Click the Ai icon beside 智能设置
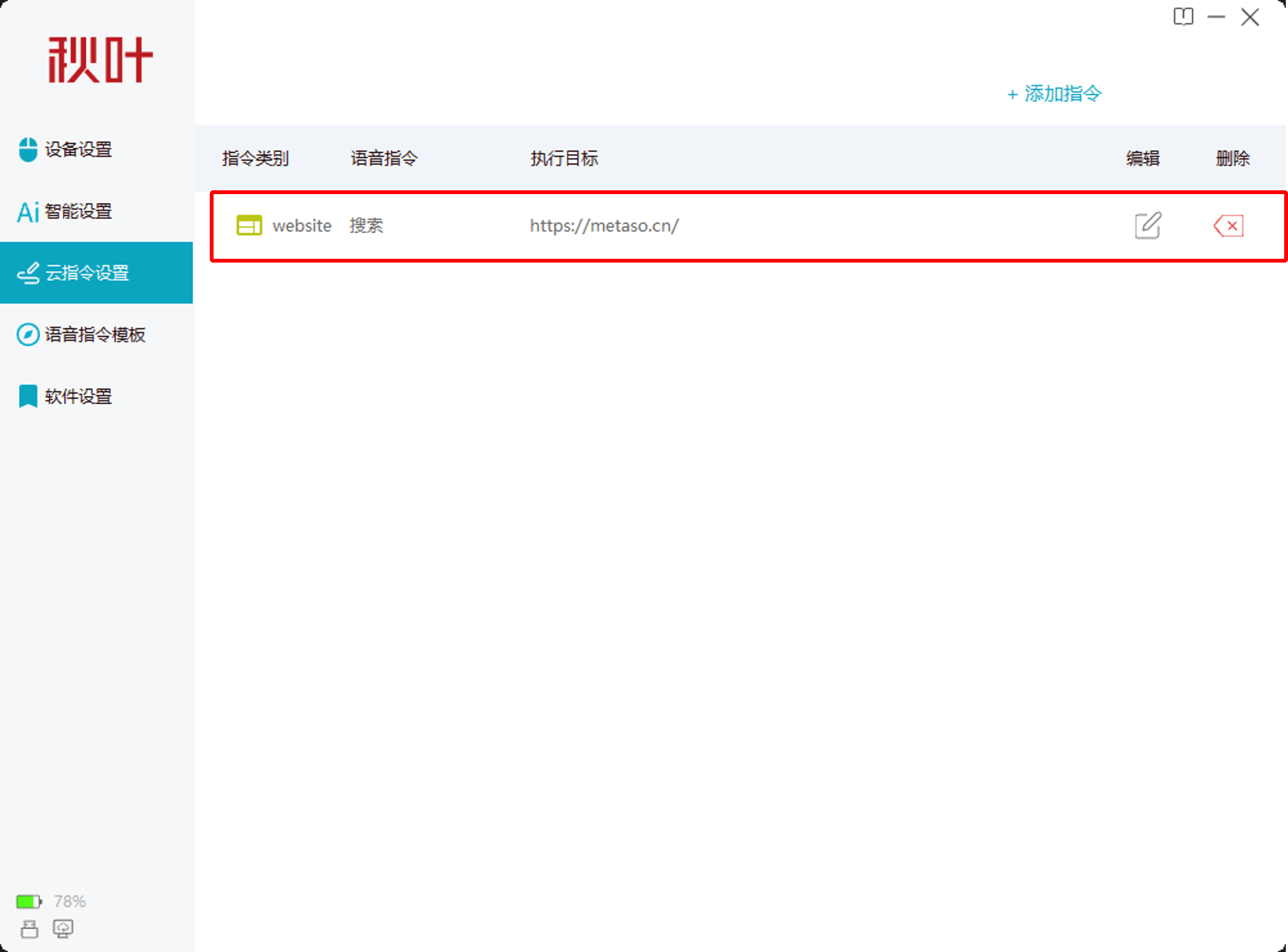The image size is (1288, 952). click(x=28, y=211)
